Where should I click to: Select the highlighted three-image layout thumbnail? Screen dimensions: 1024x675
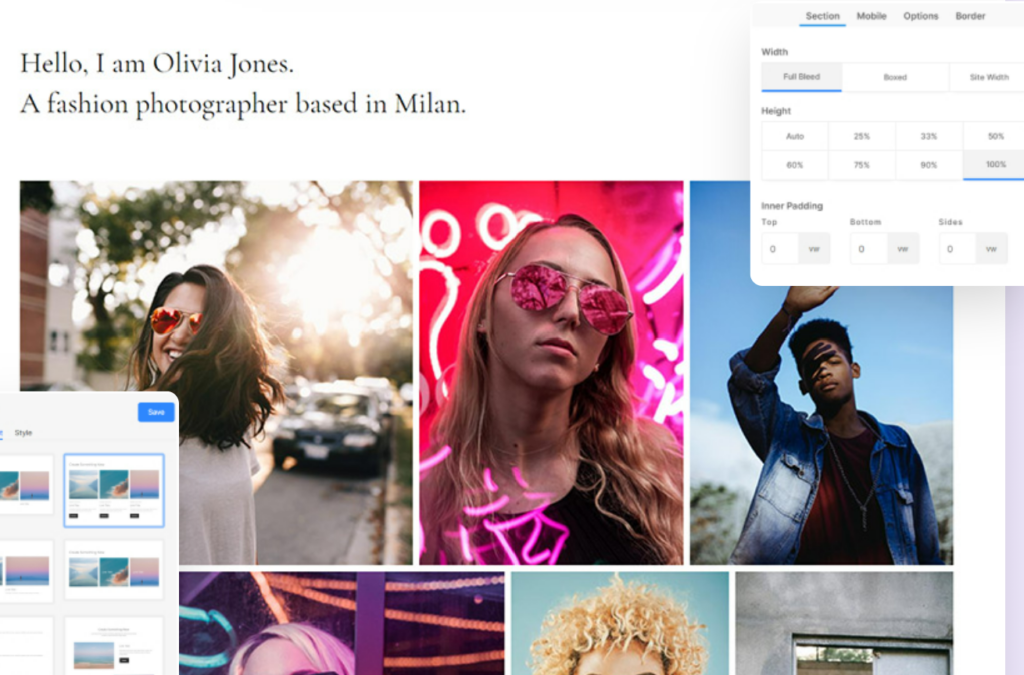tap(113, 490)
